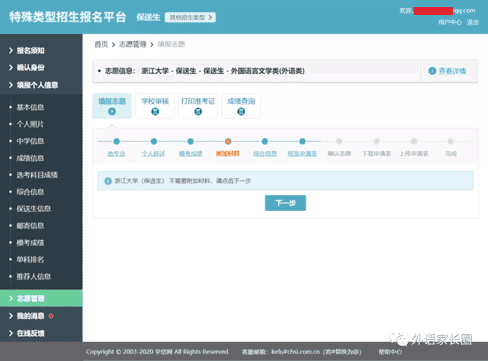Click the 模考成绩 step link
The height and width of the screenshot is (361, 488).
[191, 154]
